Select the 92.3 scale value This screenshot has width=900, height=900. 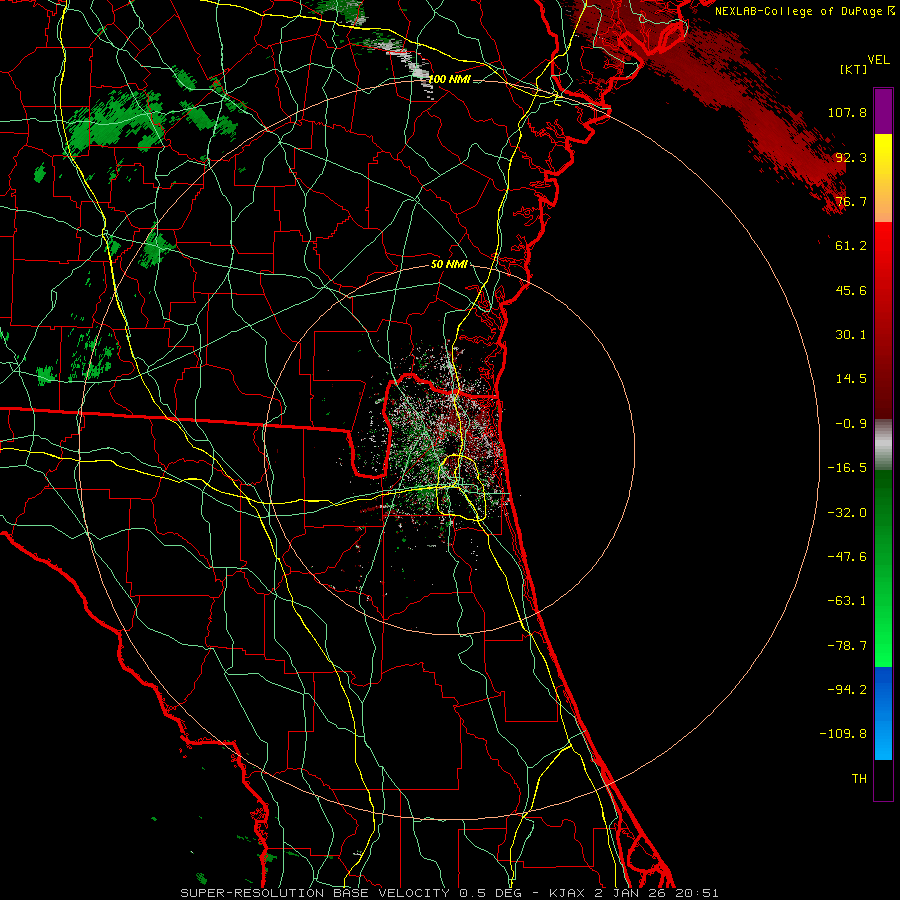point(851,157)
